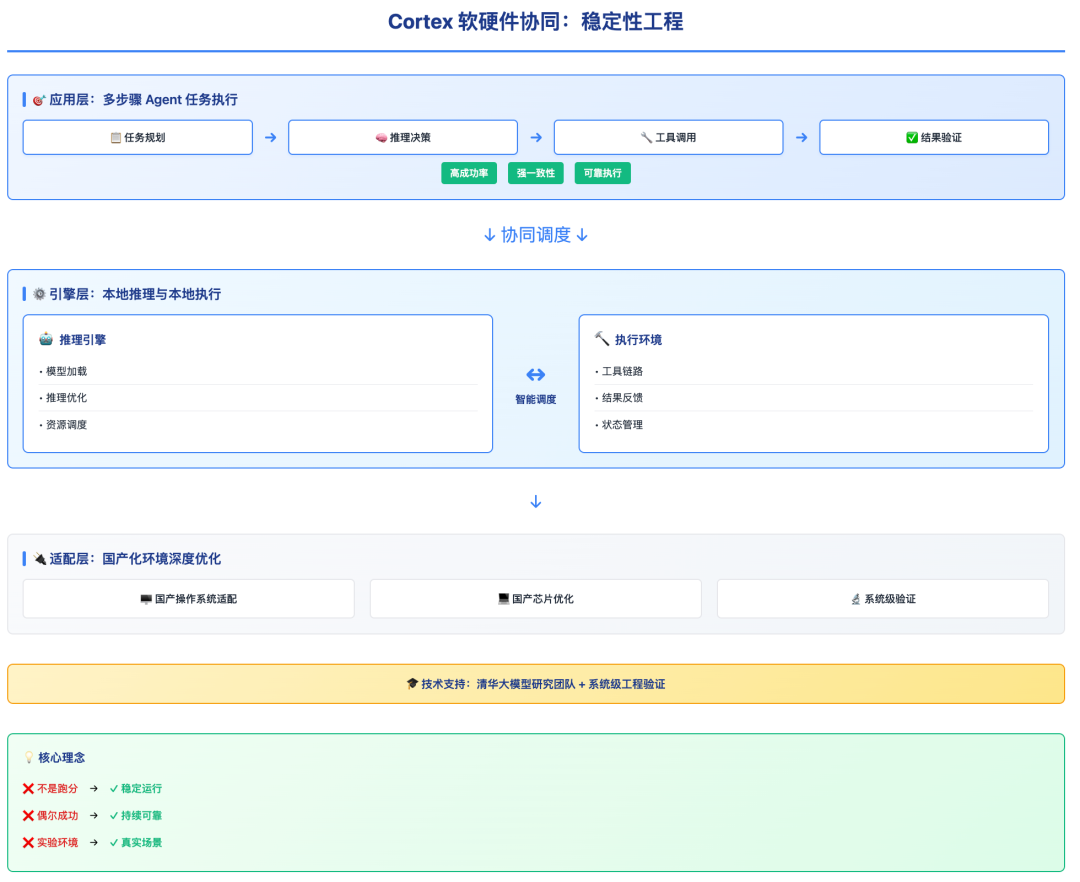Click the double-arrow icon above 智能调度
This screenshot has height=882, width=1080.
[536, 375]
